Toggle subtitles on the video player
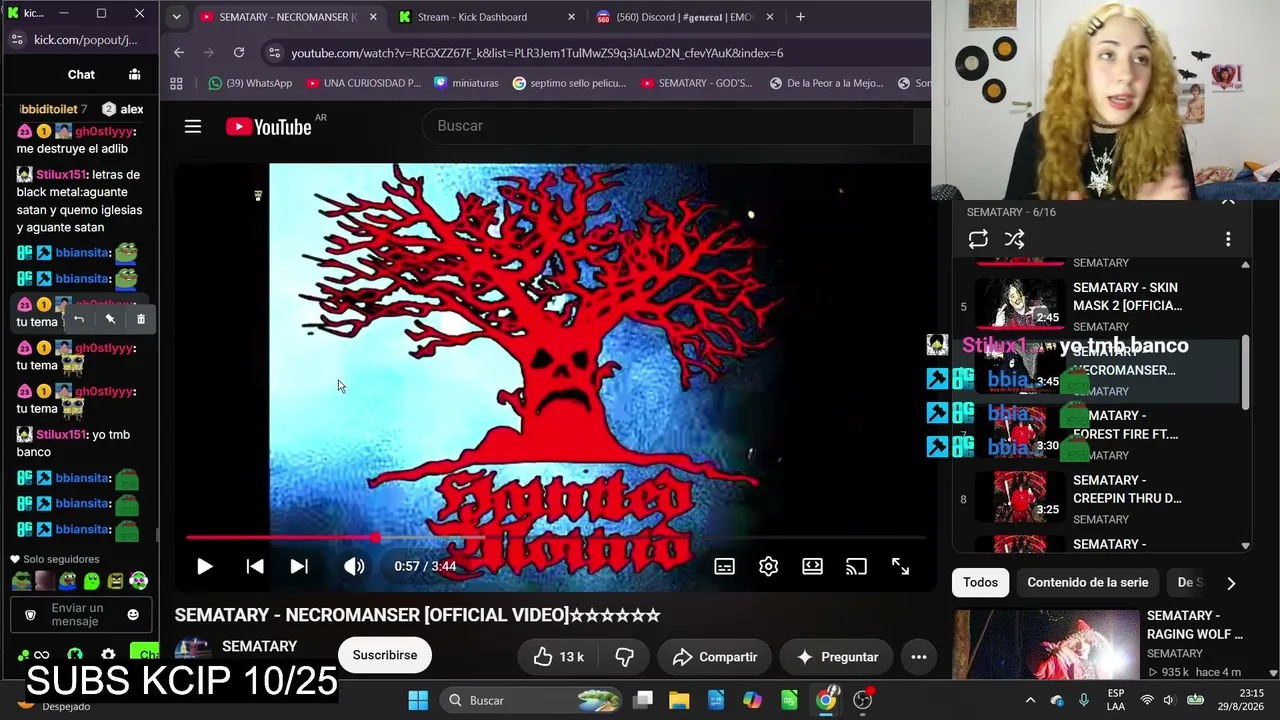This screenshot has width=1280, height=720. coord(725,566)
